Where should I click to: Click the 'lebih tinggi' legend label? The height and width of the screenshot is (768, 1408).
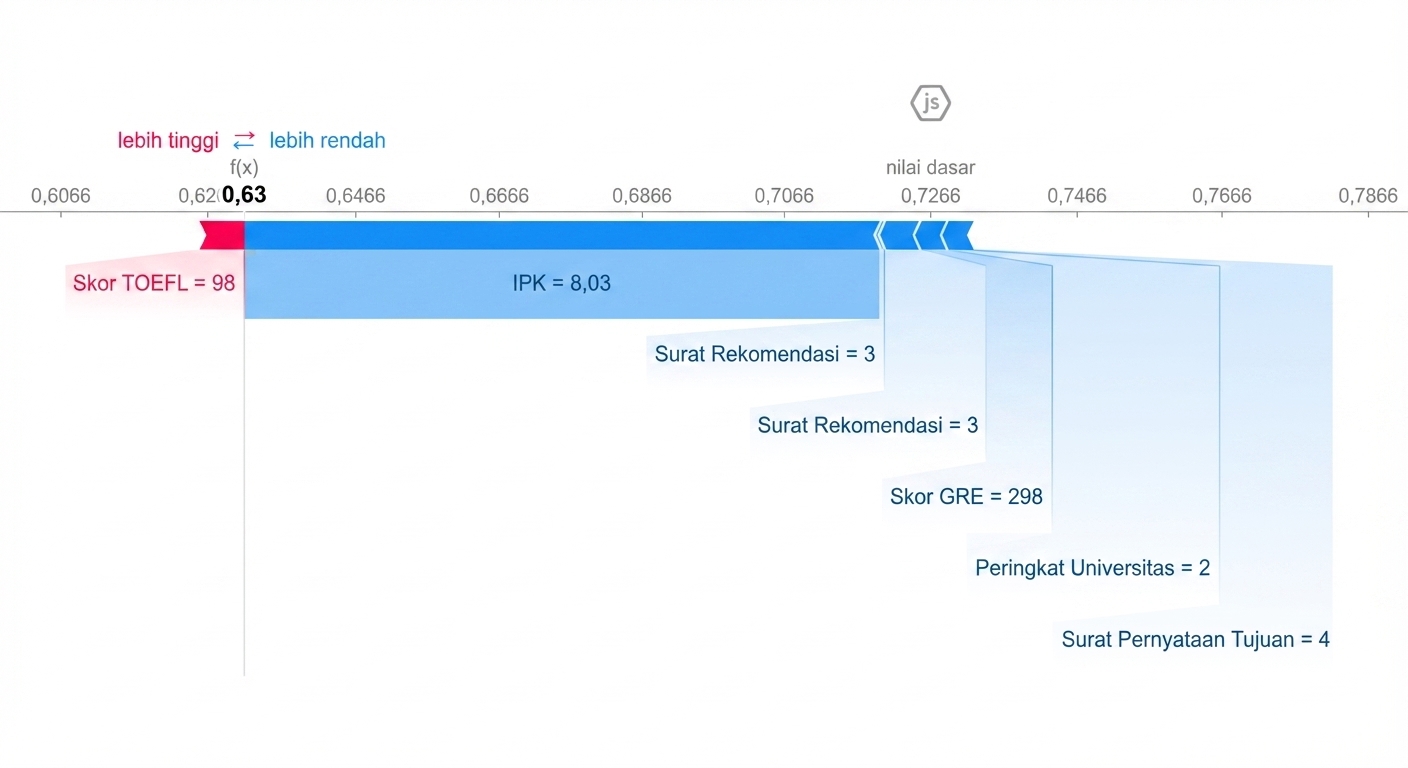pos(168,141)
